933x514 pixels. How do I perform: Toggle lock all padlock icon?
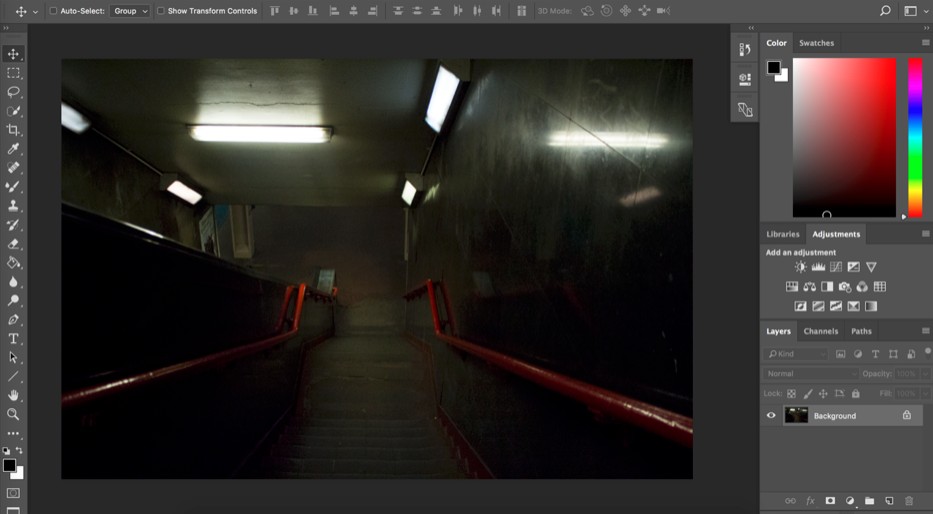coord(856,394)
